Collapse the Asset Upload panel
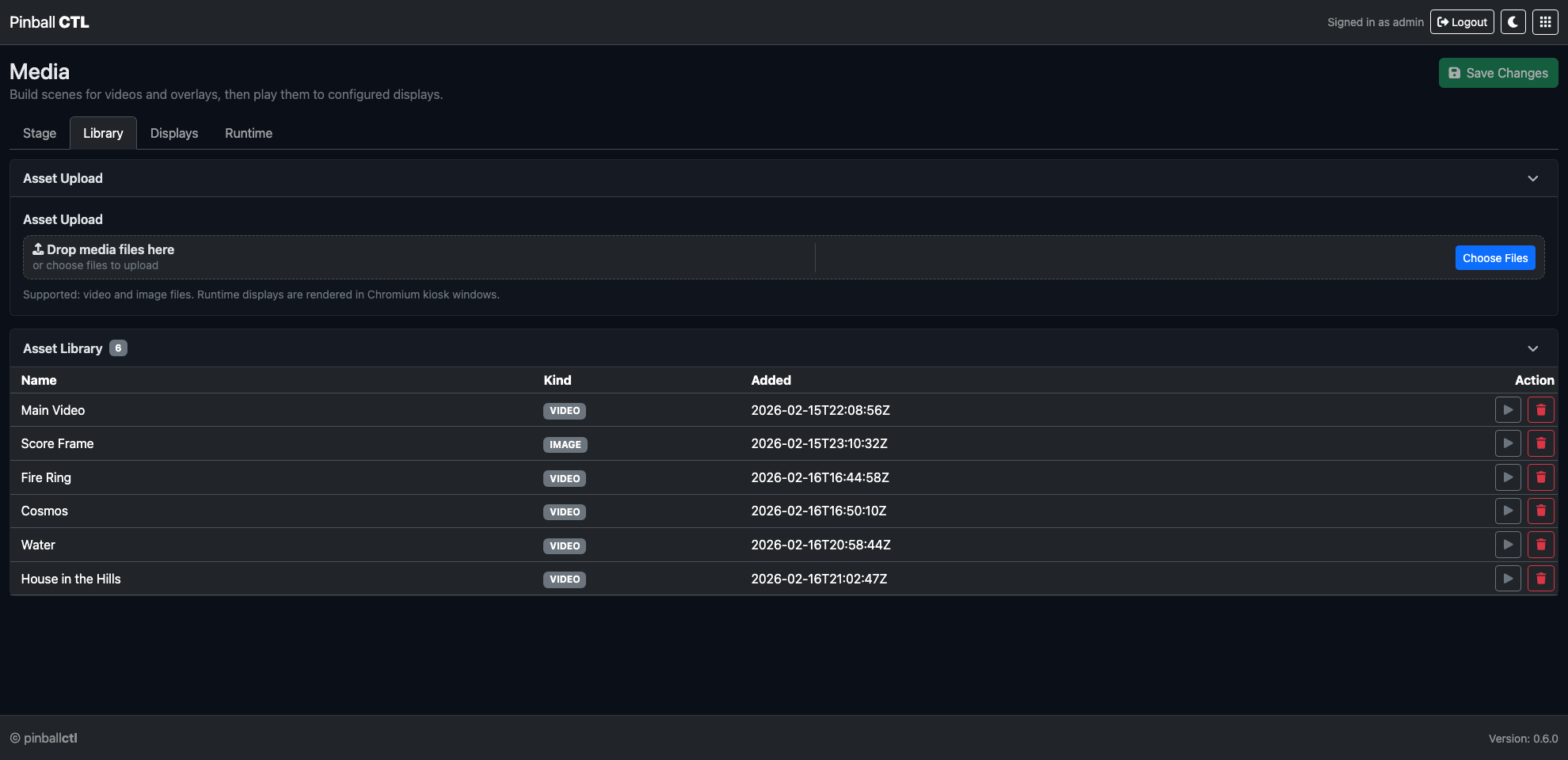Screen dimensions: 1568x760 (x=1532, y=178)
